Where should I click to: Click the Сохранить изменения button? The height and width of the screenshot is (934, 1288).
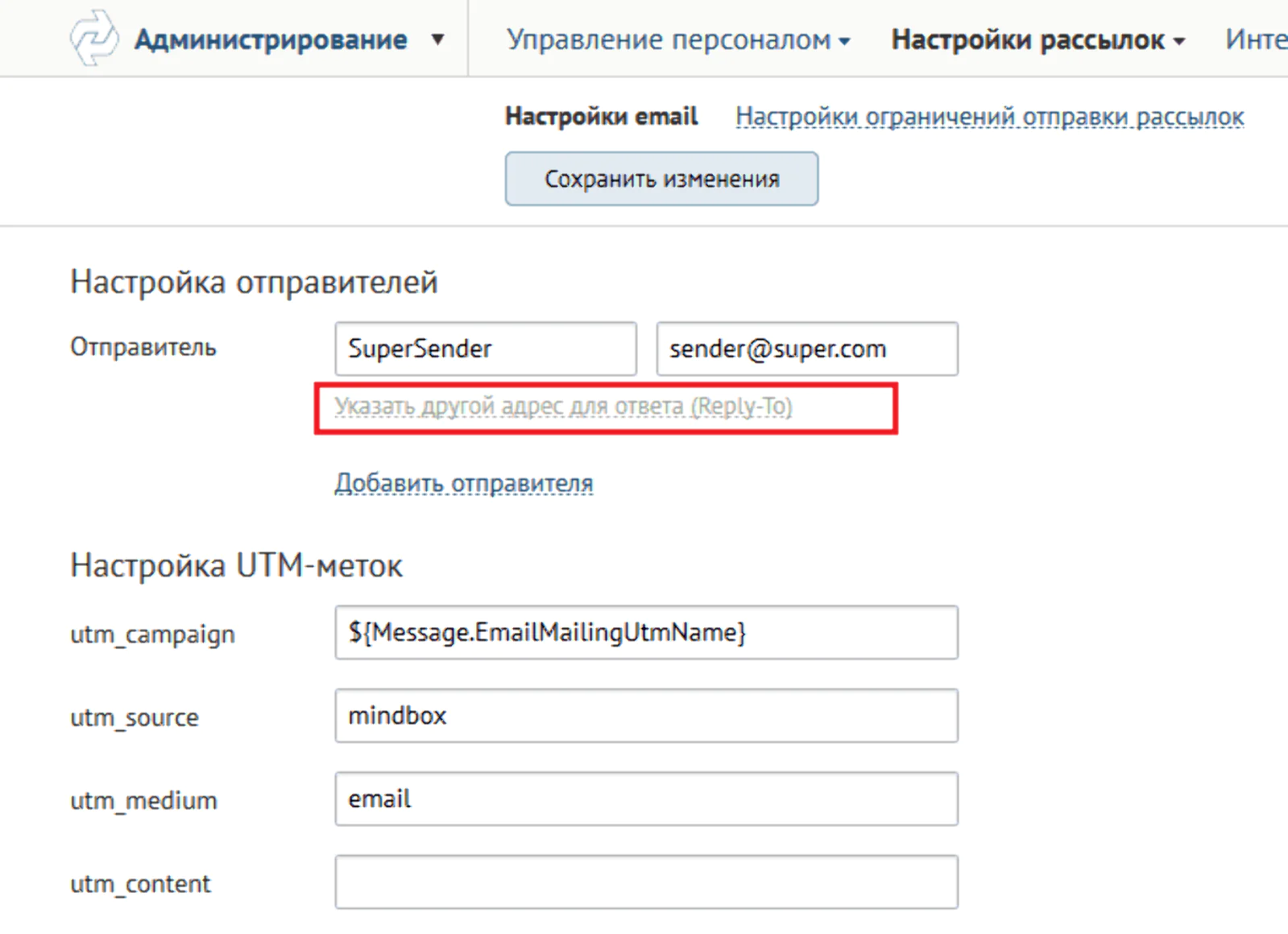click(661, 179)
